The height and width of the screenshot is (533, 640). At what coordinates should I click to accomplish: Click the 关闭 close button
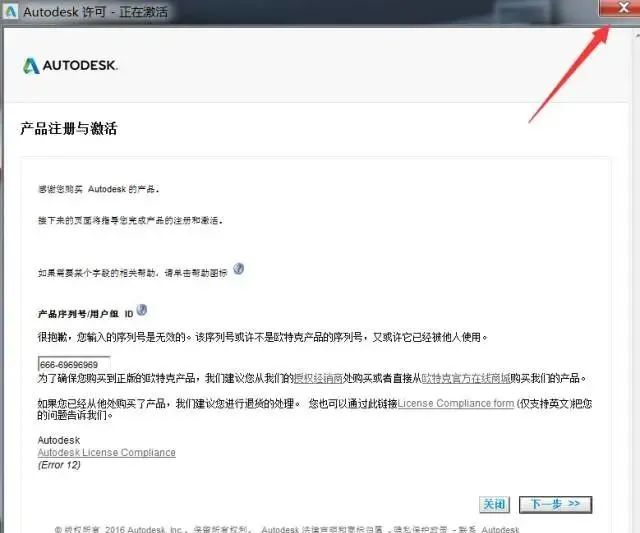tap(494, 504)
